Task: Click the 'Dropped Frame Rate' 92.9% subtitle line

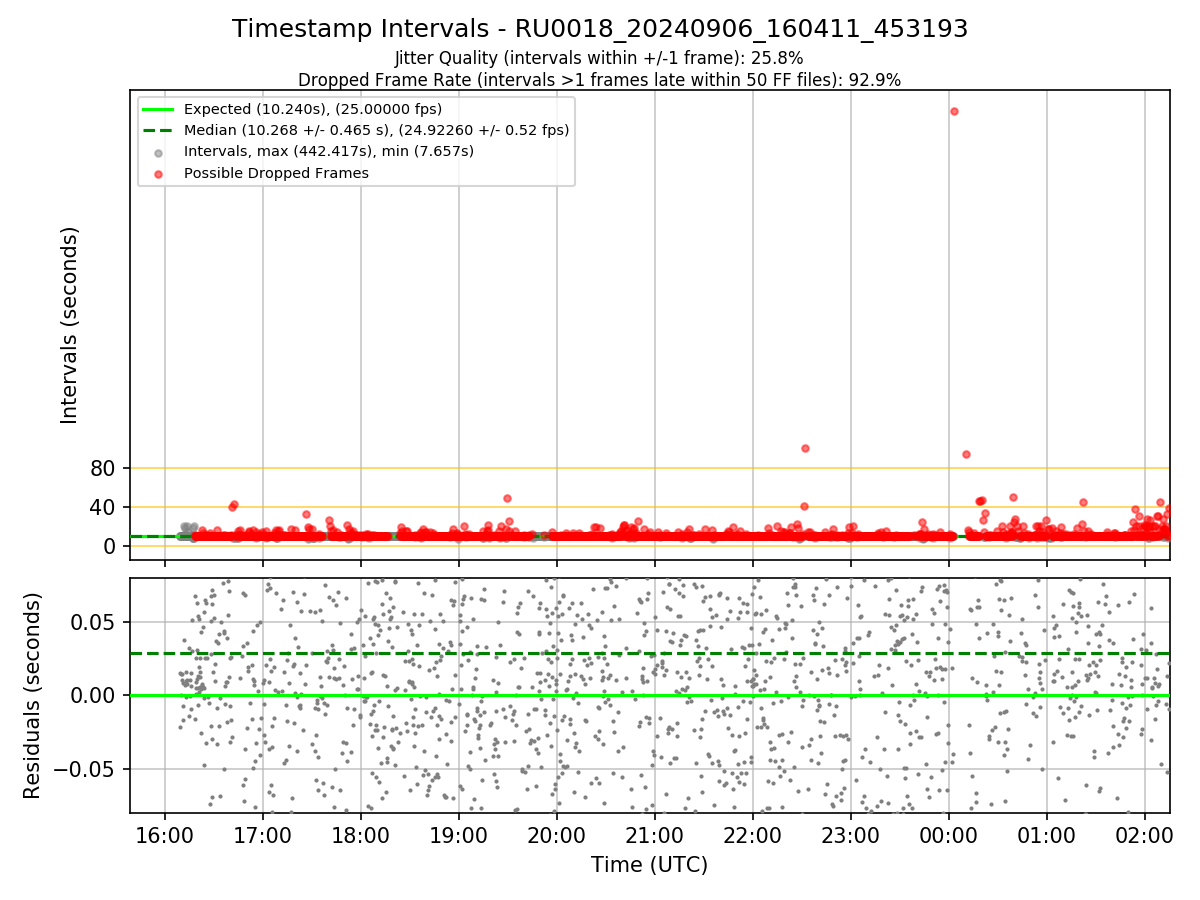Action: pyautogui.click(x=600, y=80)
